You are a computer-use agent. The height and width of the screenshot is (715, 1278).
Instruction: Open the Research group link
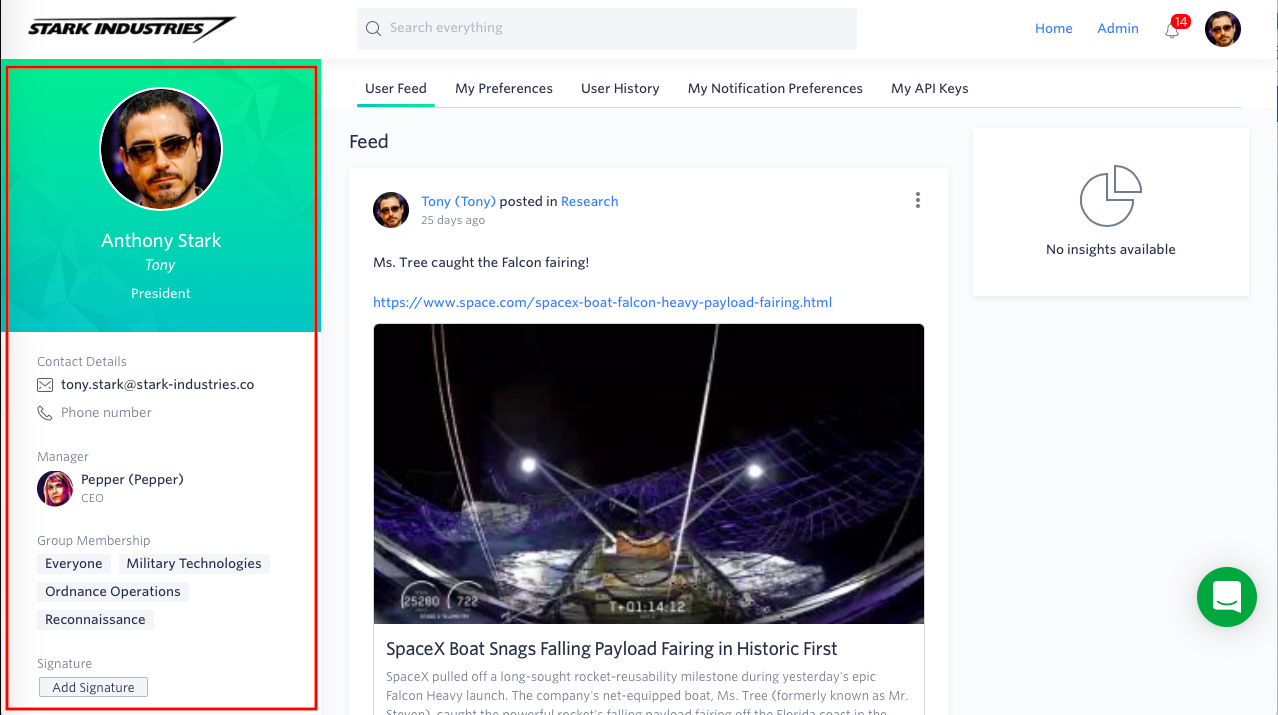pos(590,201)
